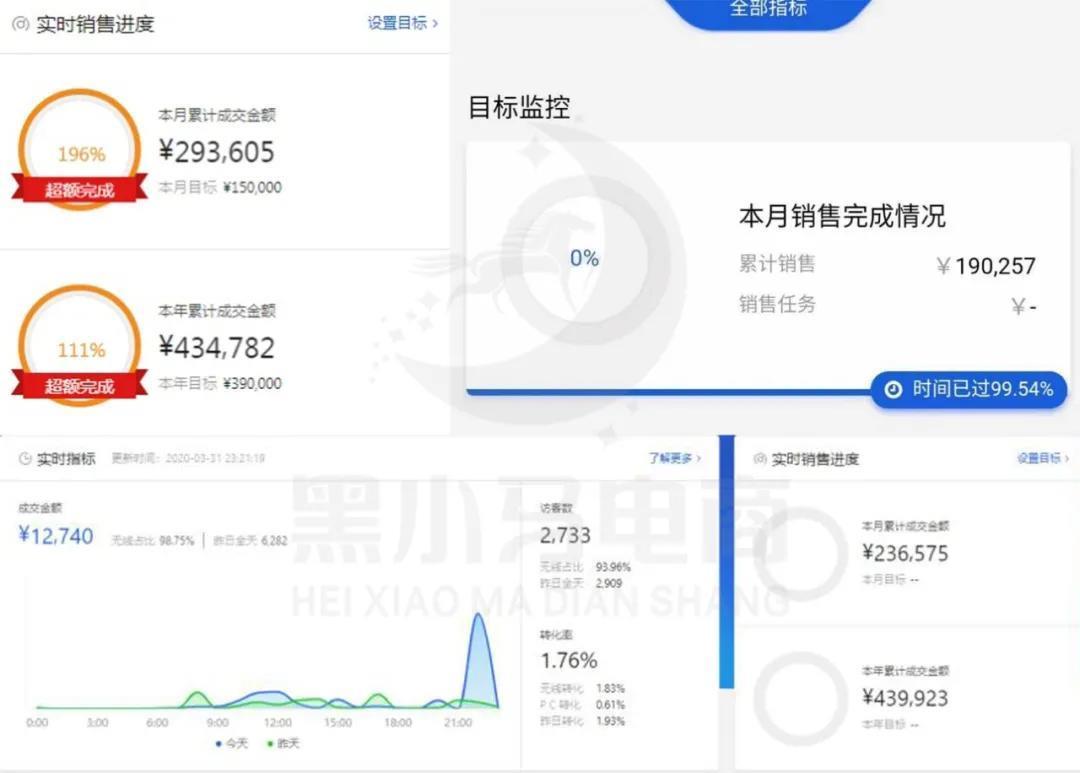1080x773 pixels.
Task: Toggle the 昨天 series in chart legend
Action: [283, 743]
